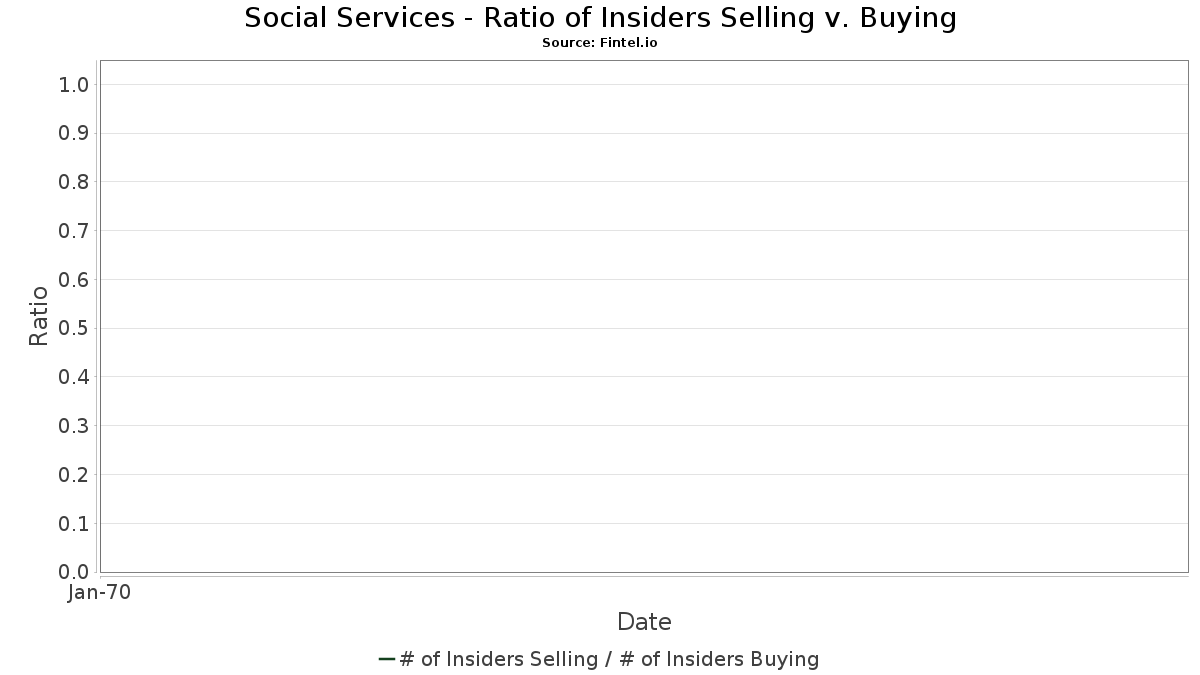This screenshot has height=675, width=1200.
Task: Select the 0.9 y-axis tick label
Action: pos(75,133)
